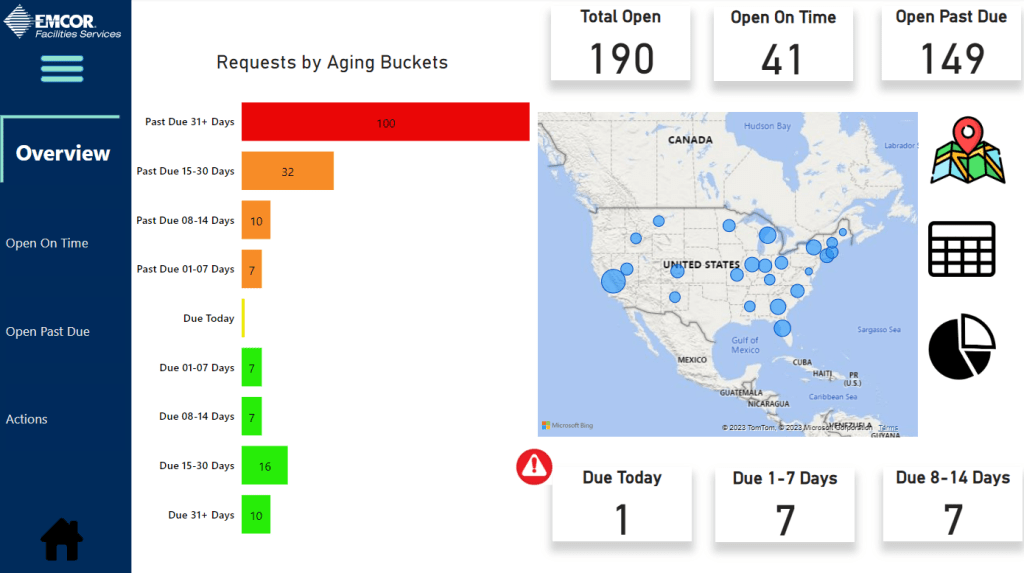This screenshot has height=573, width=1024.
Task: Open the Overview tab
Action: tap(63, 153)
